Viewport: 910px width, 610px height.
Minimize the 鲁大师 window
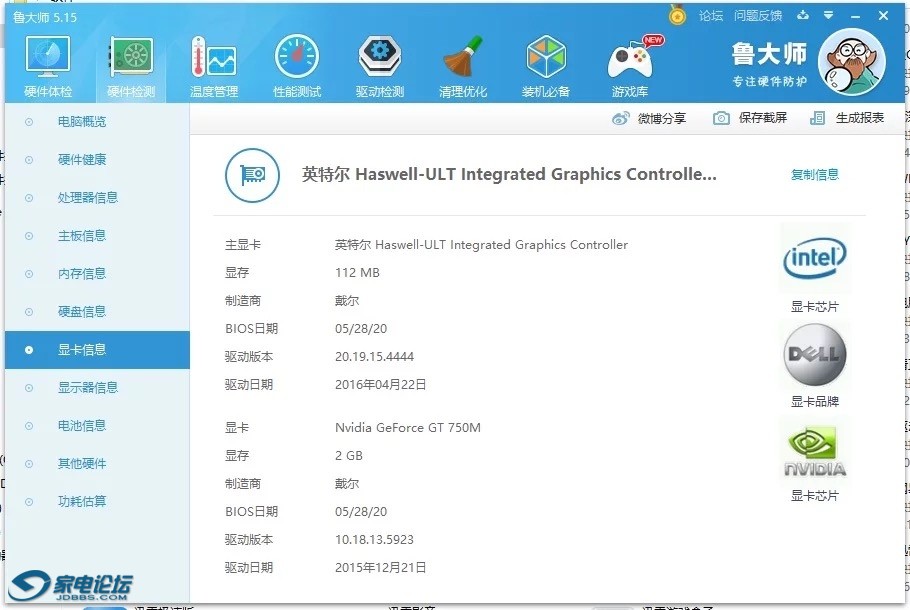855,16
